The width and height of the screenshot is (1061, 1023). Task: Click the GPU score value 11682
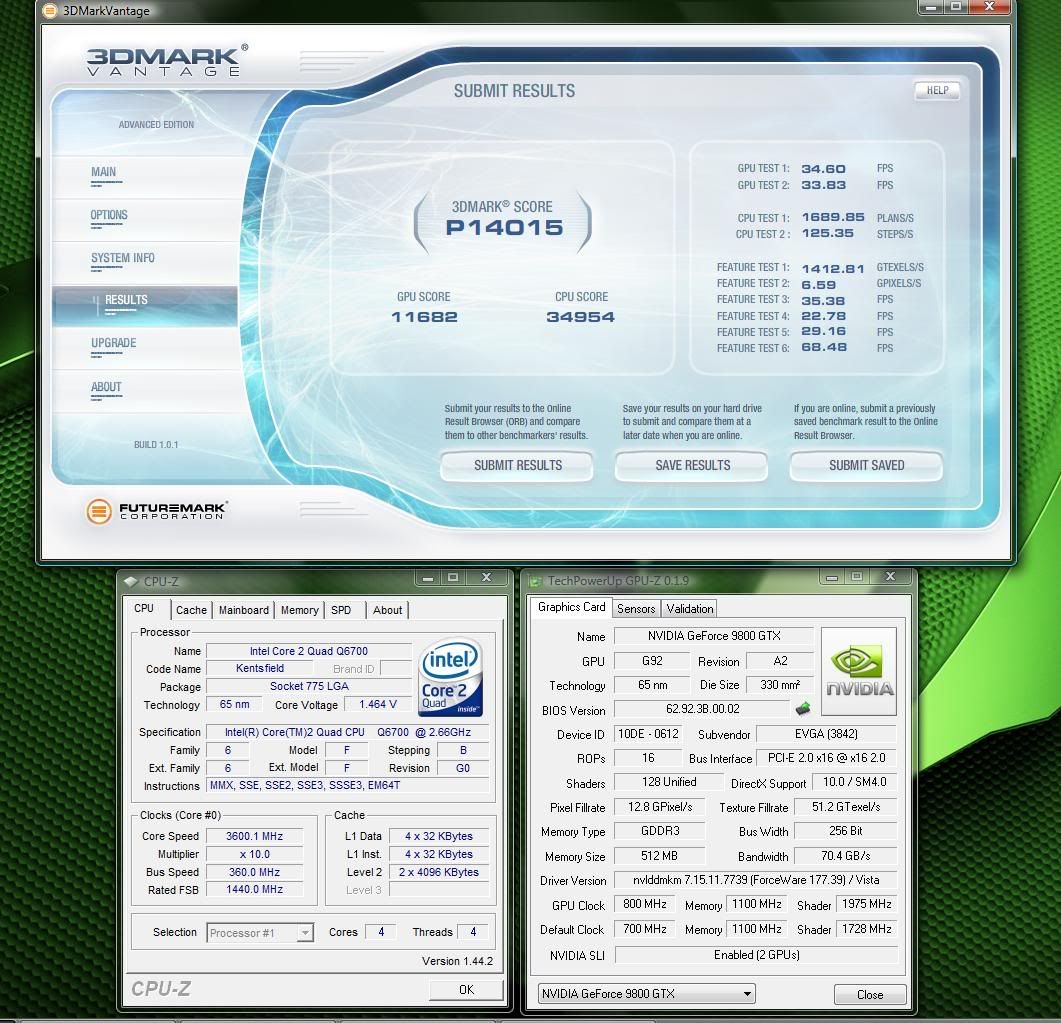click(x=424, y=317)
